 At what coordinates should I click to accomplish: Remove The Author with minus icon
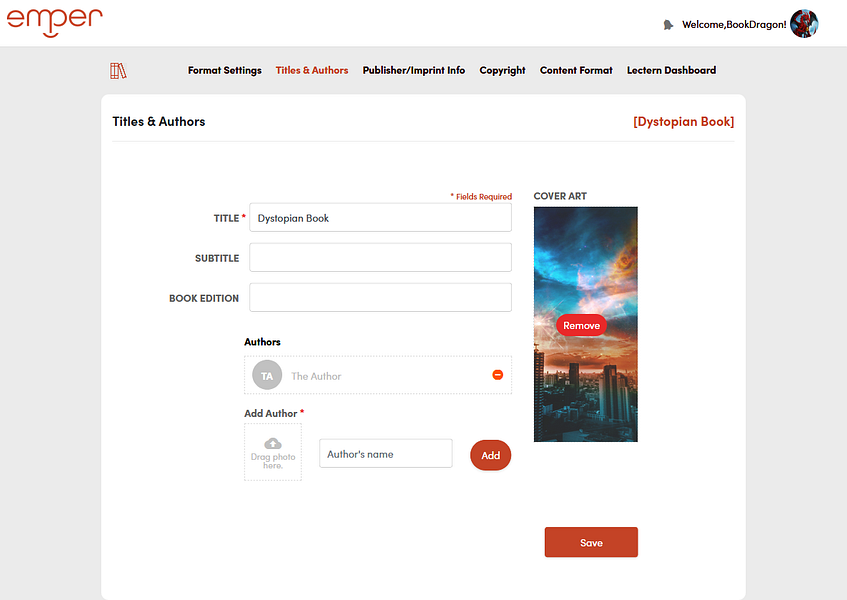(498, 375)
